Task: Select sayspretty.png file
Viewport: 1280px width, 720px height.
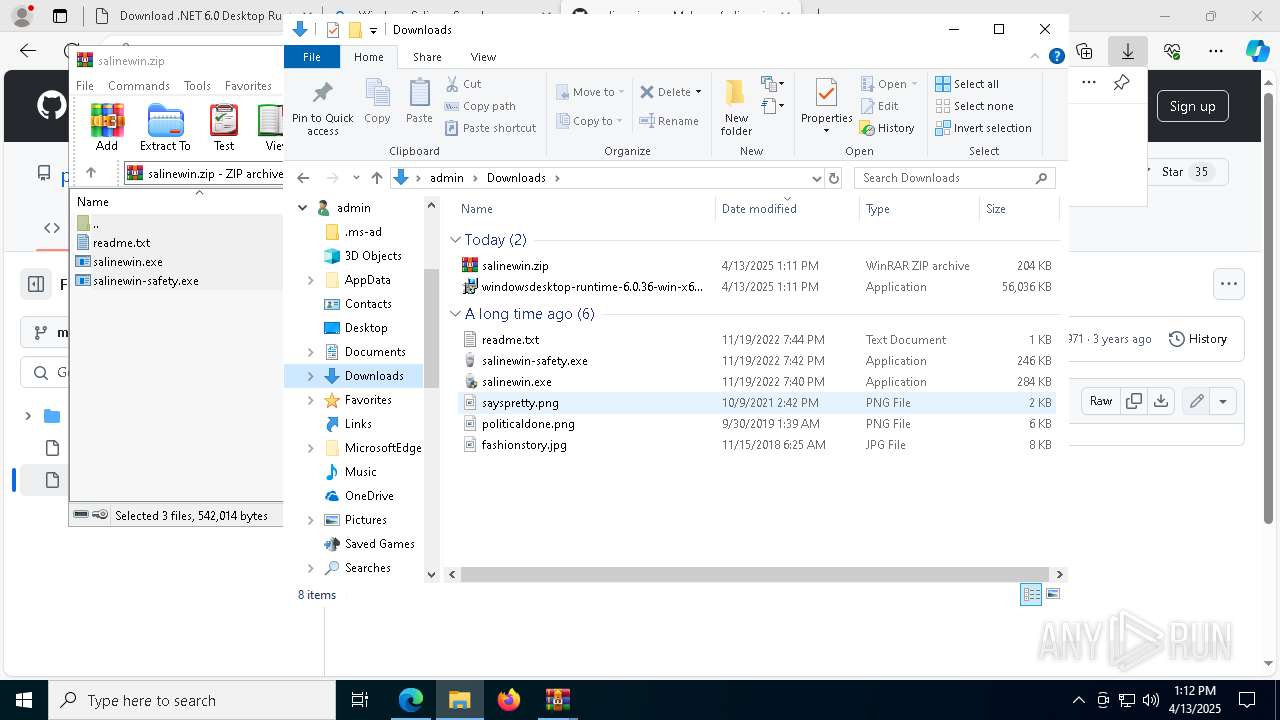Action: (520, 403)
